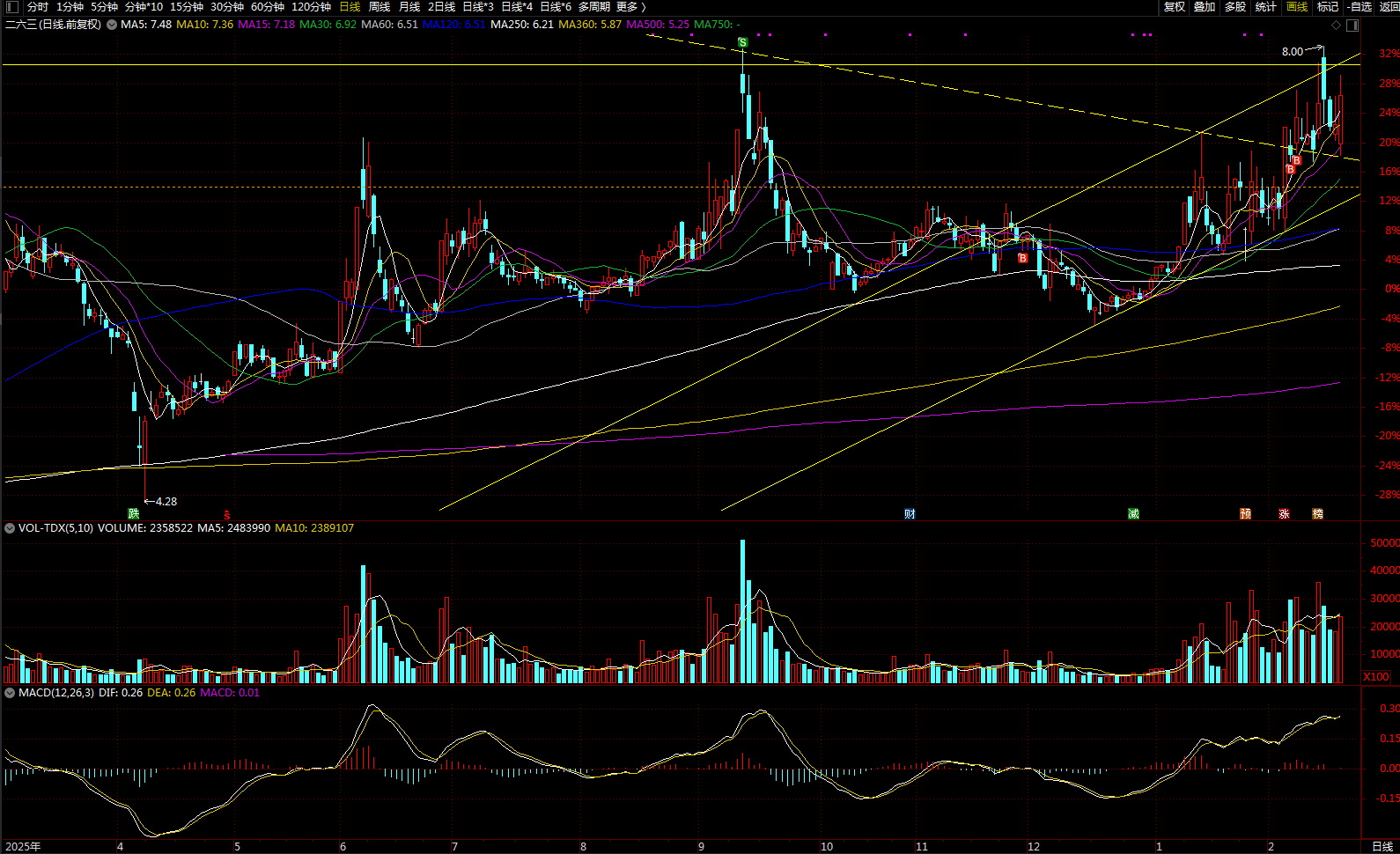Click the MA250: 6.21 label
1400x854 pixels.
click(522, 25)
